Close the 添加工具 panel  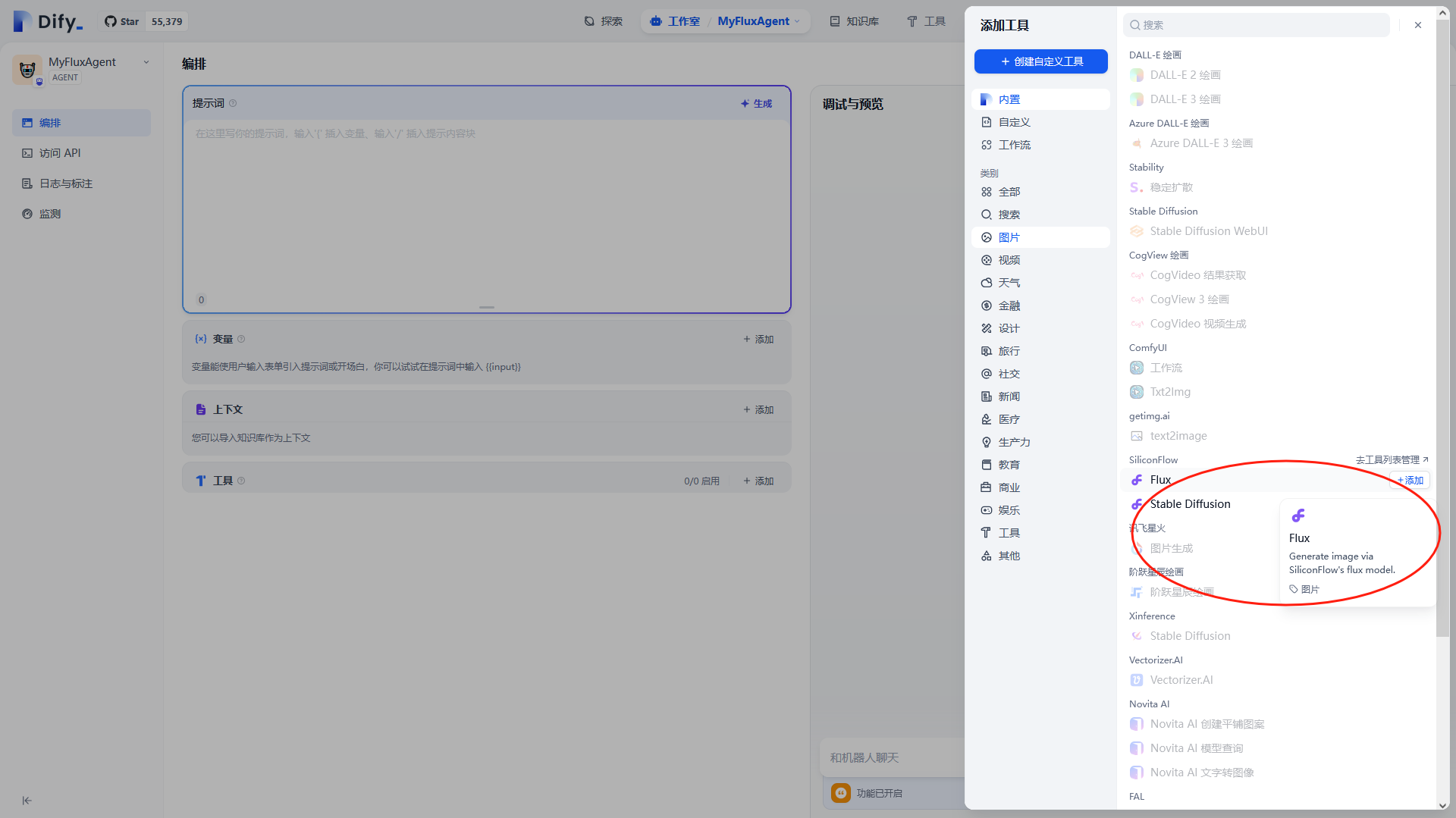pos(1418,25)
